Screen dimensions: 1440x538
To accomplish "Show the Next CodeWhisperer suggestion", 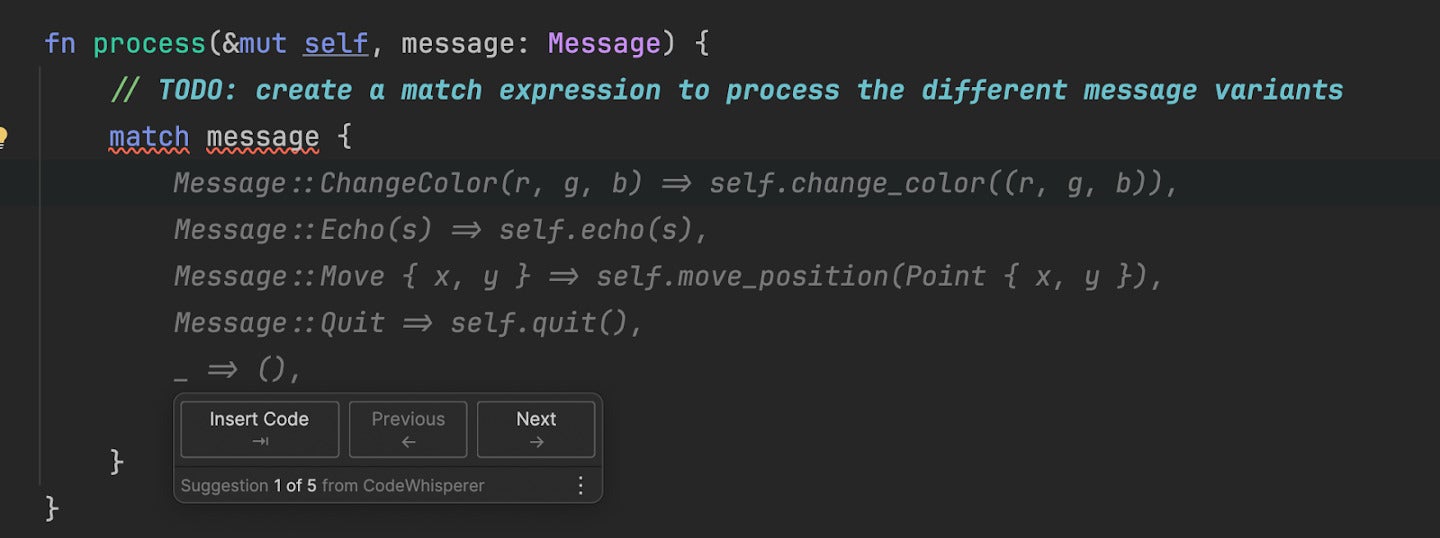I will tap(536, 429).
